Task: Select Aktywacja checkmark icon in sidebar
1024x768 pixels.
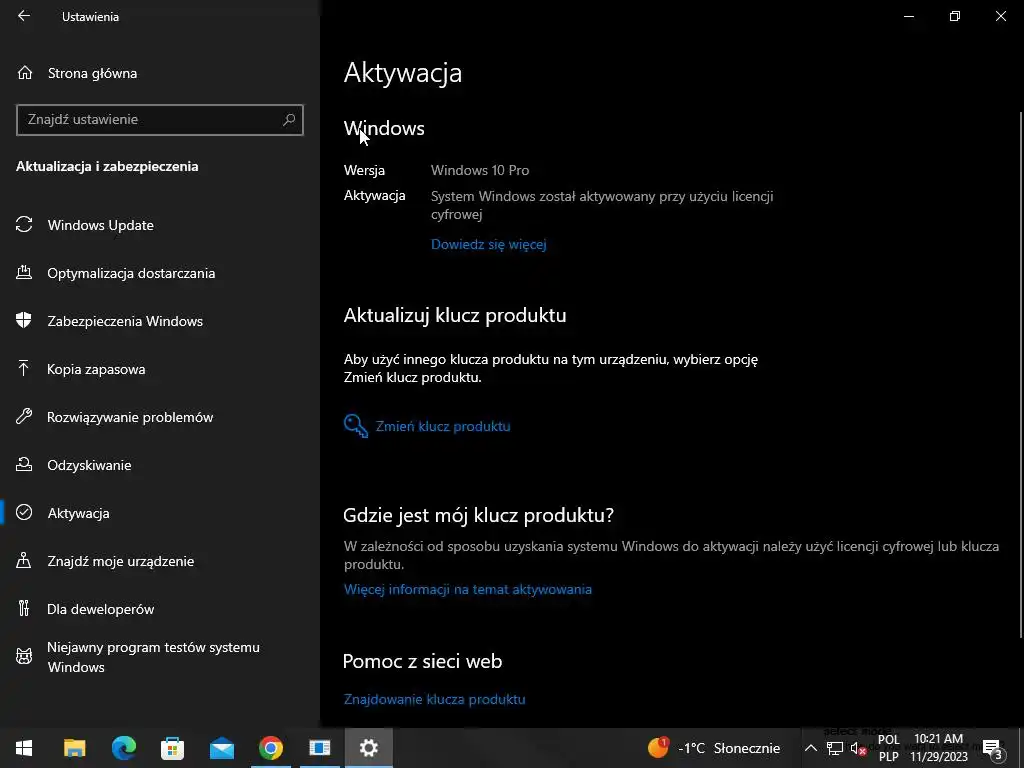Action: [x=24, y=513]
